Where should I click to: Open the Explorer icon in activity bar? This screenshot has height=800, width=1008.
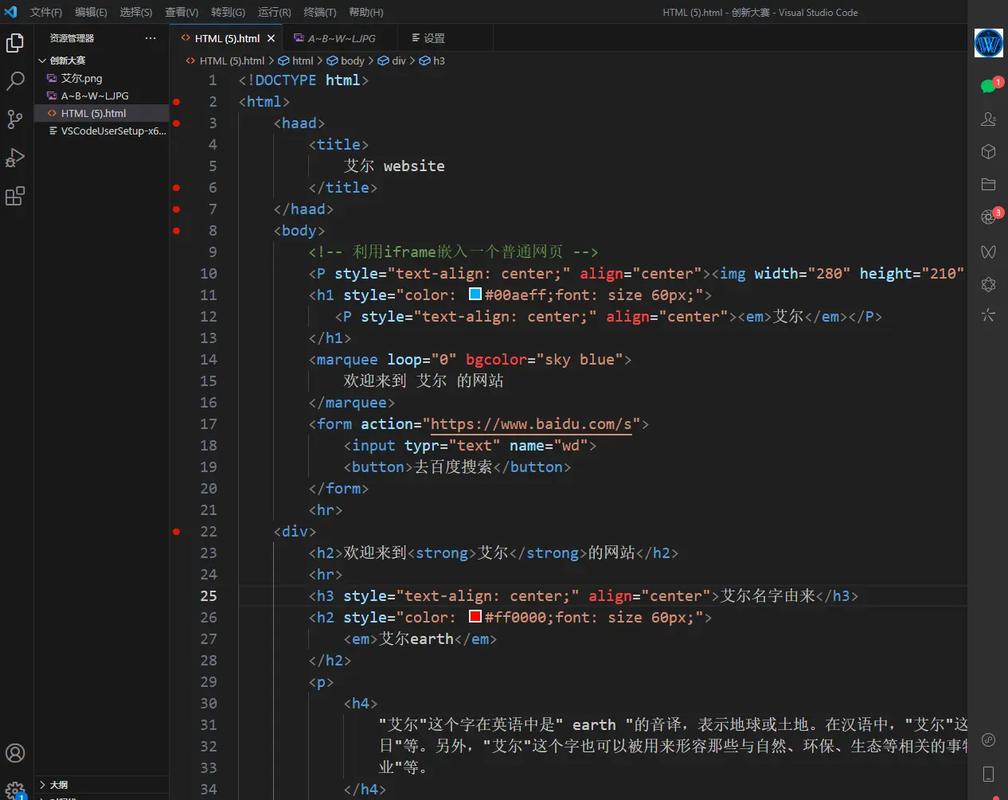15,43
